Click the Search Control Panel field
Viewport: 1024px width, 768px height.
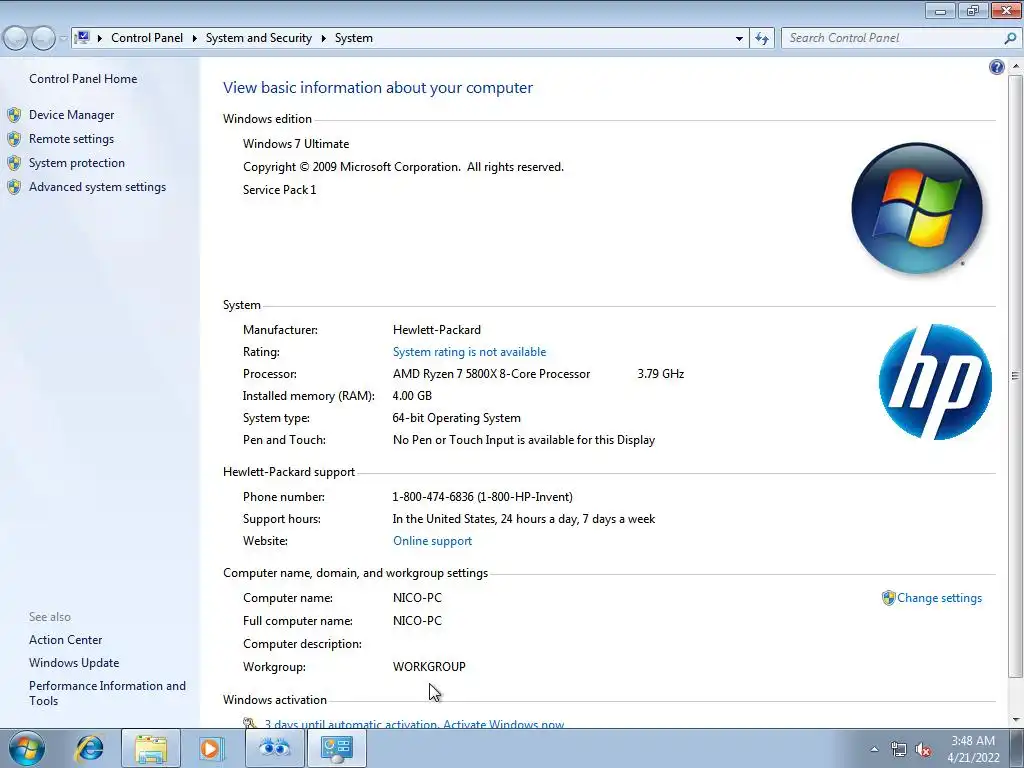click(891, 38)
